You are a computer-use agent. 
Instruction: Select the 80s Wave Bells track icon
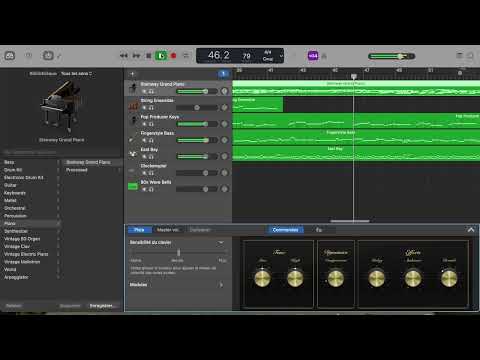tap(133, 186)
